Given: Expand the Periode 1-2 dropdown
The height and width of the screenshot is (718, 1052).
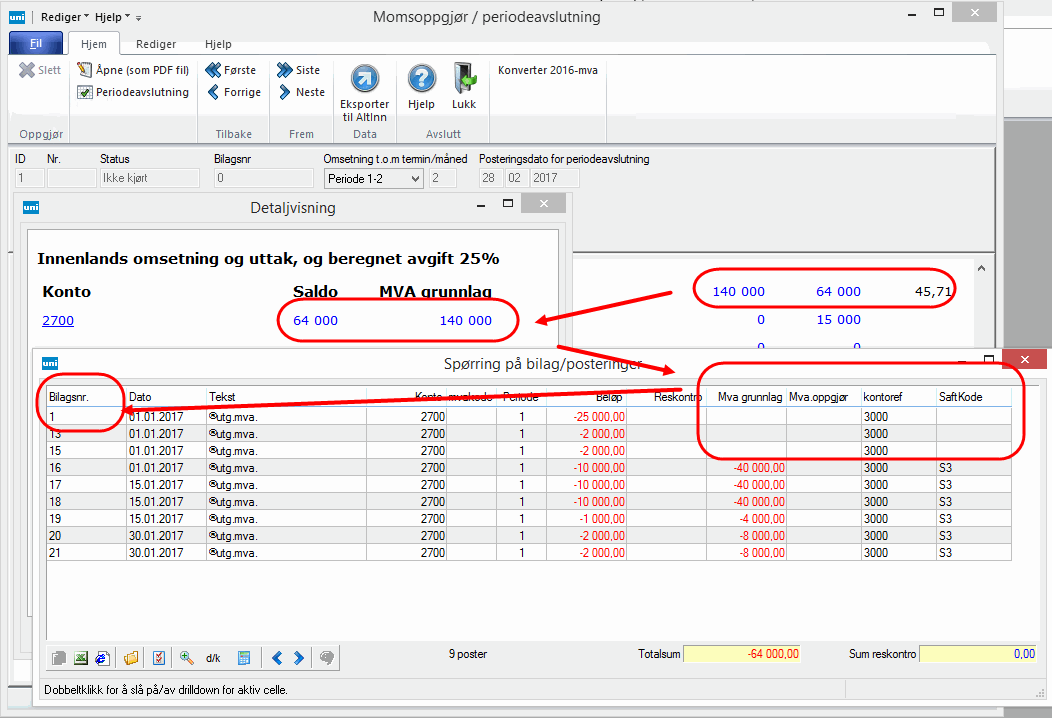Looking at the screenshot, I should point(415,178).
